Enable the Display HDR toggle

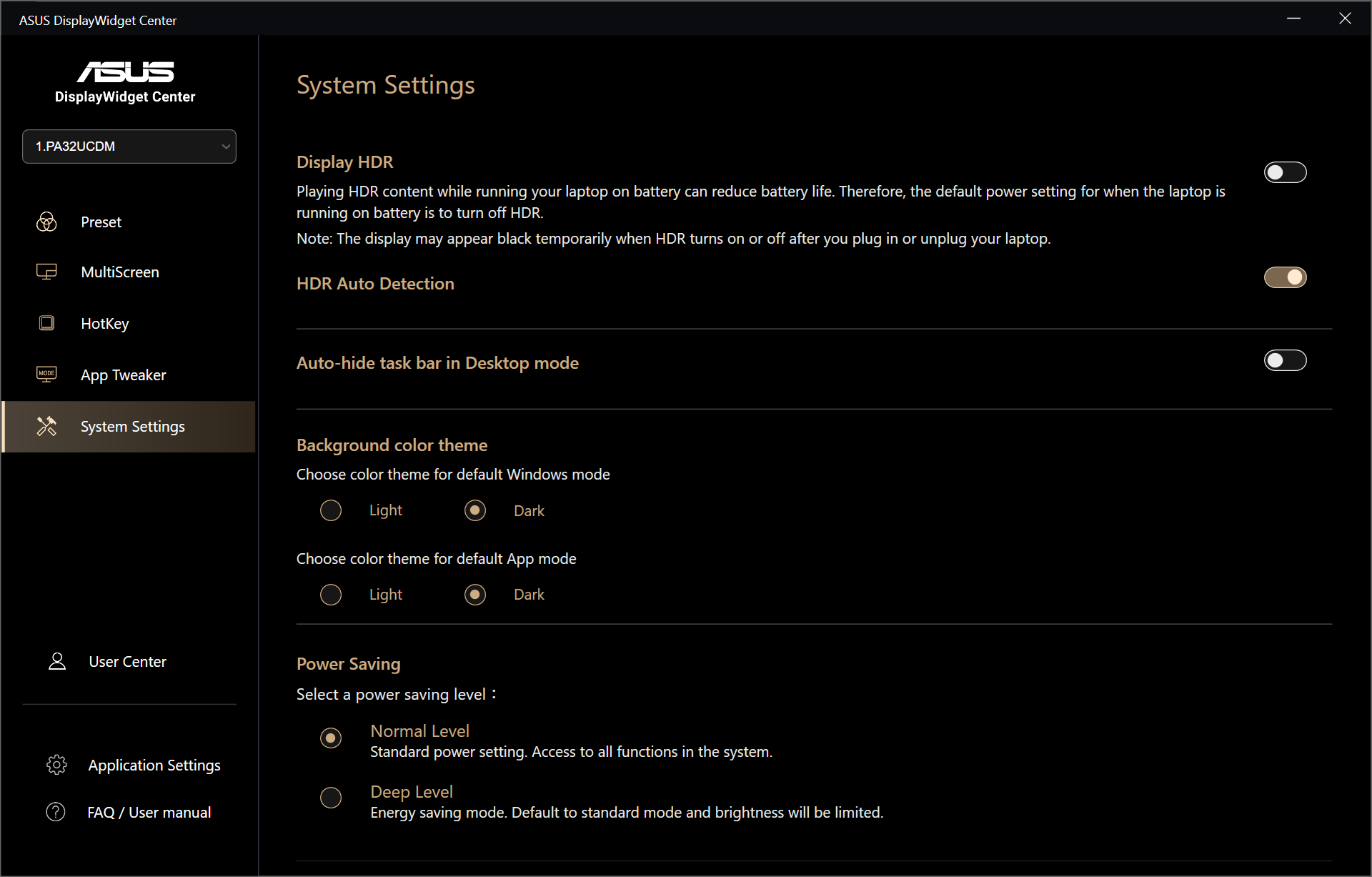pyautogui.click(x=1285, y=172)
